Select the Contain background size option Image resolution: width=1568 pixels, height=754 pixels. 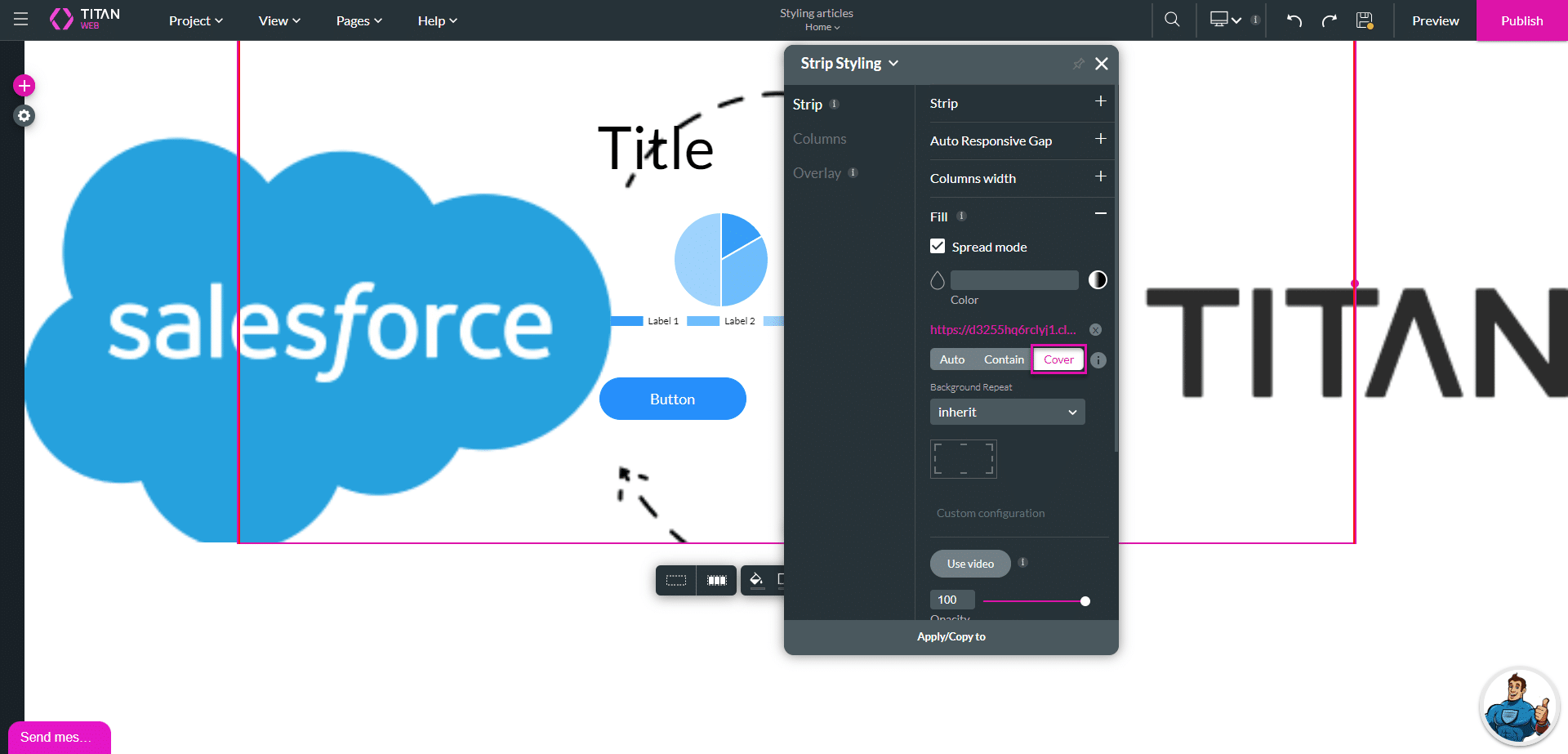pos(1003,359)
